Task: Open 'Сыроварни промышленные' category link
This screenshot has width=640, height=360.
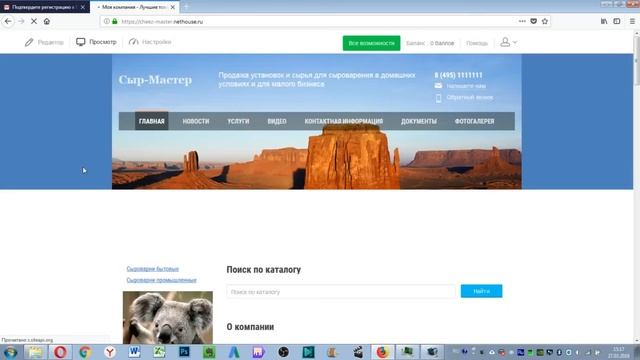Action: (162, 280)
